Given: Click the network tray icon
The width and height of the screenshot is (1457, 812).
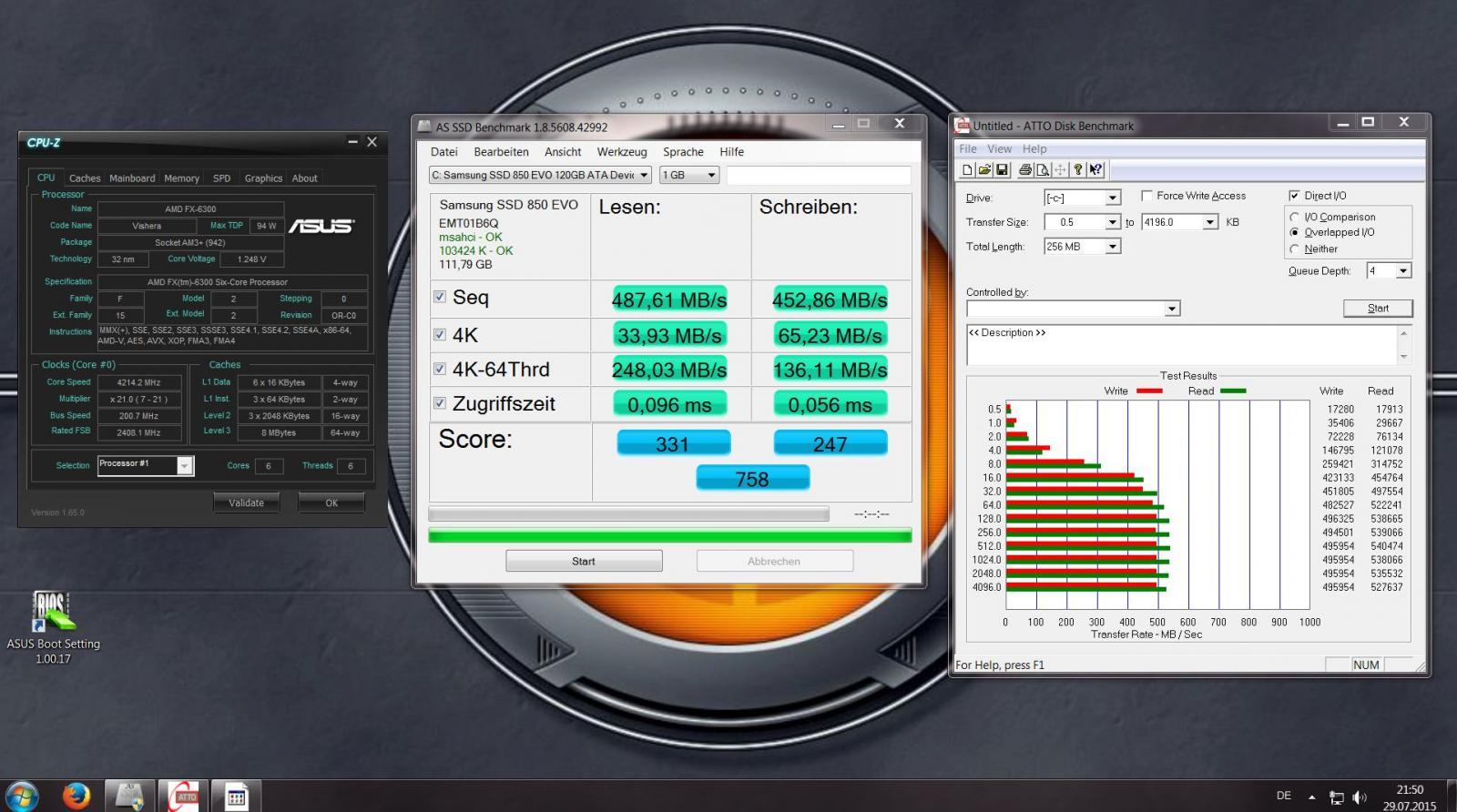Looking at the screenshot, I should pos(1336,797).
